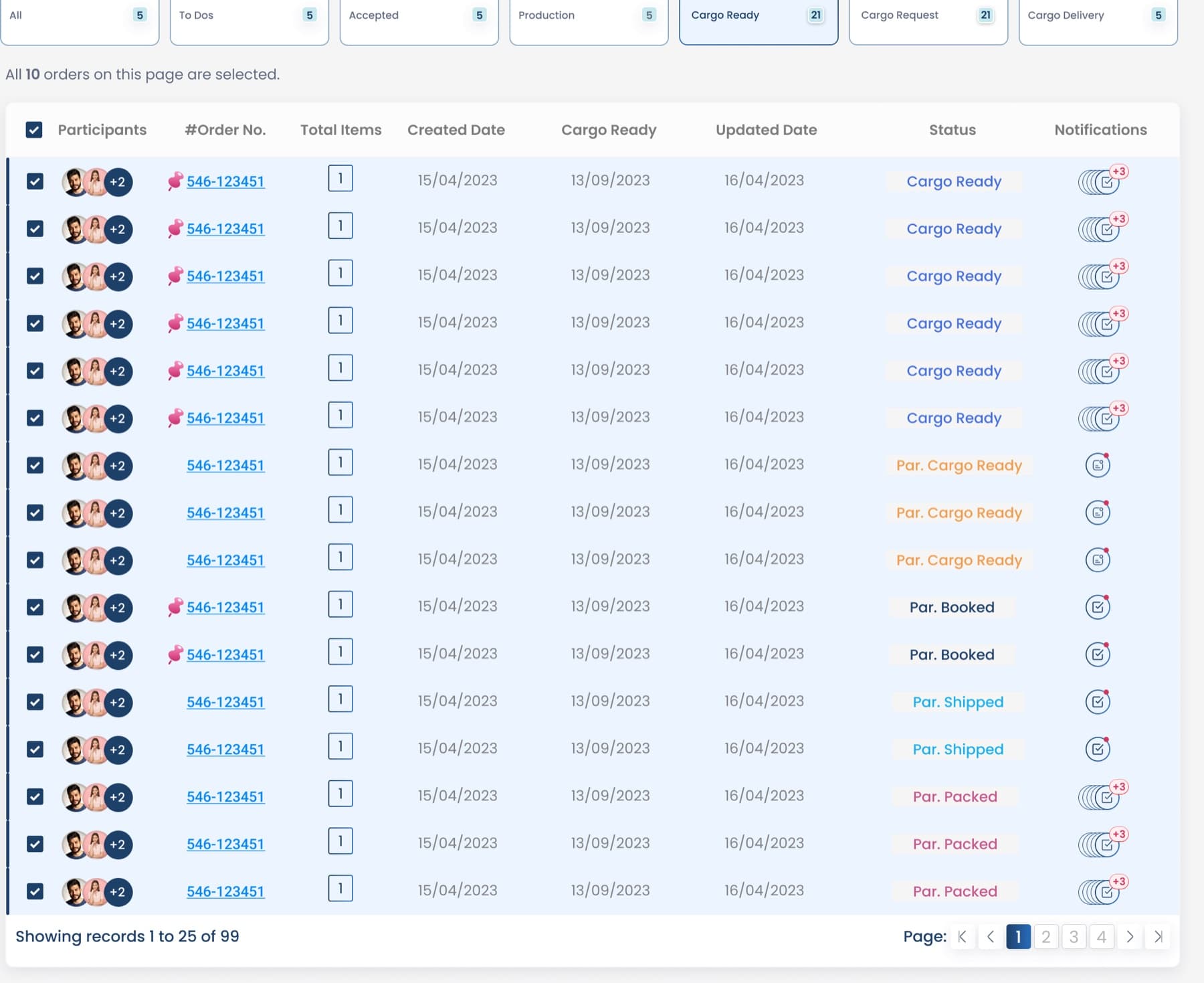Open notification icon in second Par. Booked row
1204x983 pixels.
point(1098,654)
